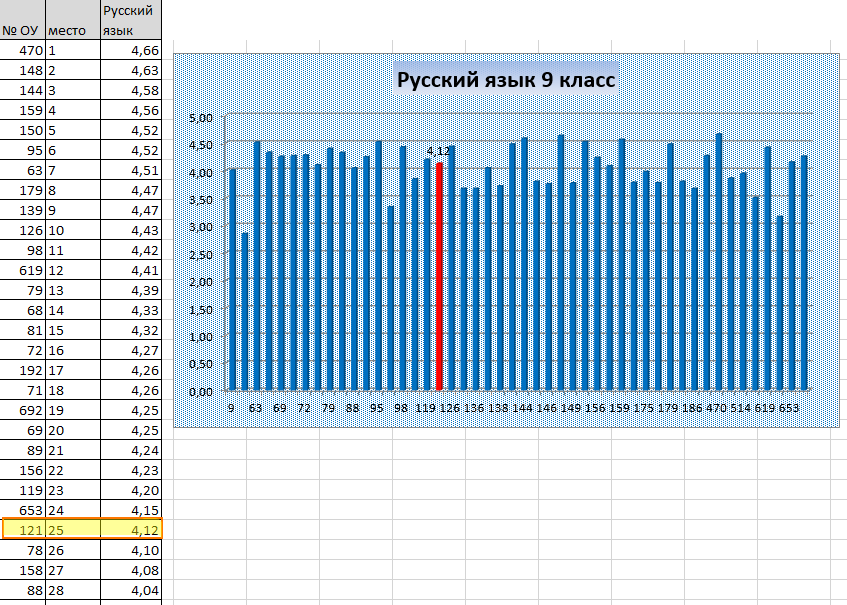Click chart x-axis label 175
The image size is (847, 605).
point(643,408)
